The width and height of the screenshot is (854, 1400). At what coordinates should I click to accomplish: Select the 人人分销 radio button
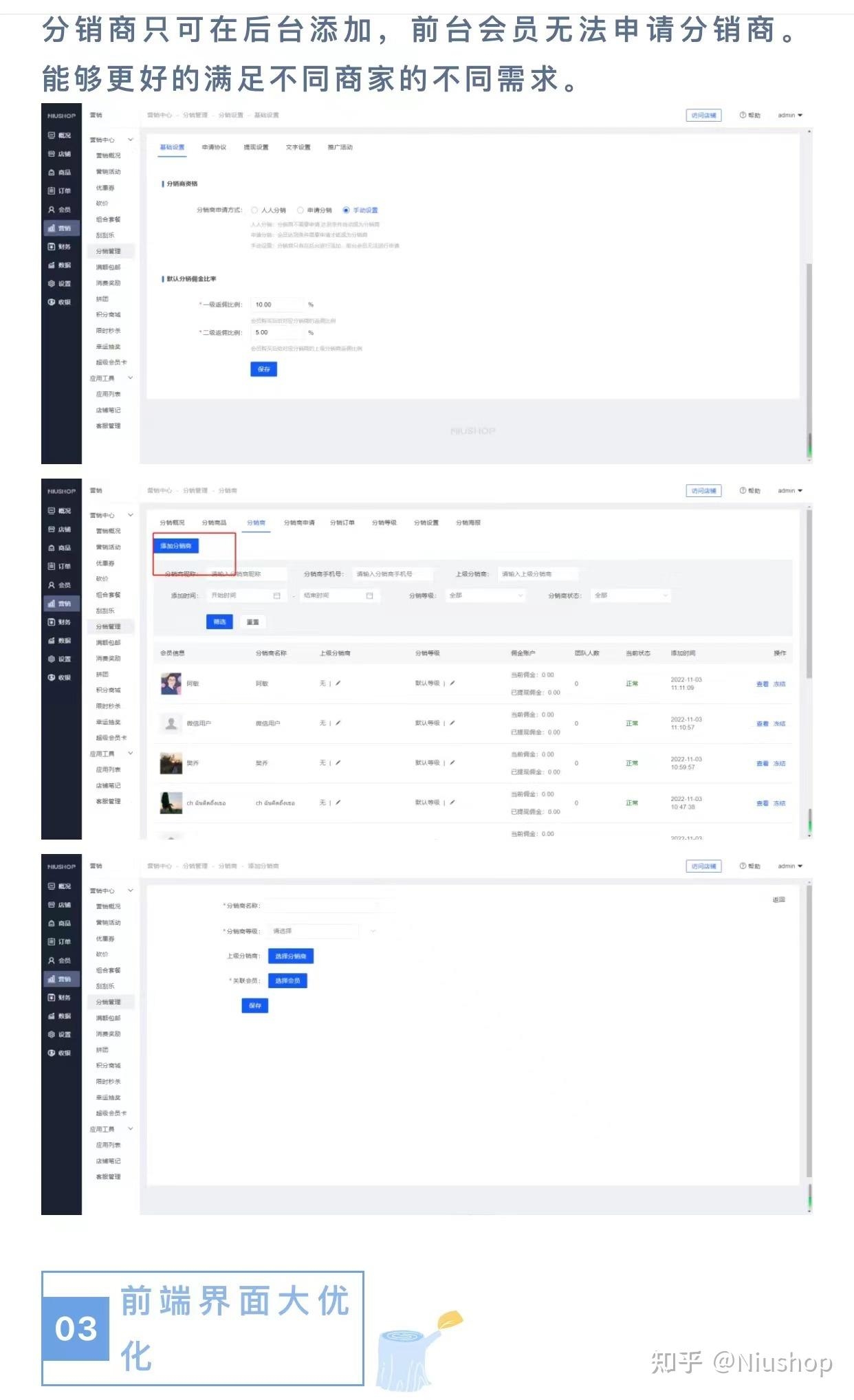254,210
